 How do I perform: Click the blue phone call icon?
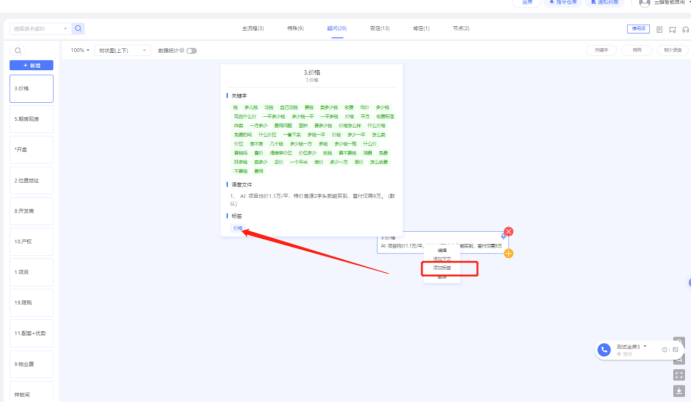click(x=604, y=349)
